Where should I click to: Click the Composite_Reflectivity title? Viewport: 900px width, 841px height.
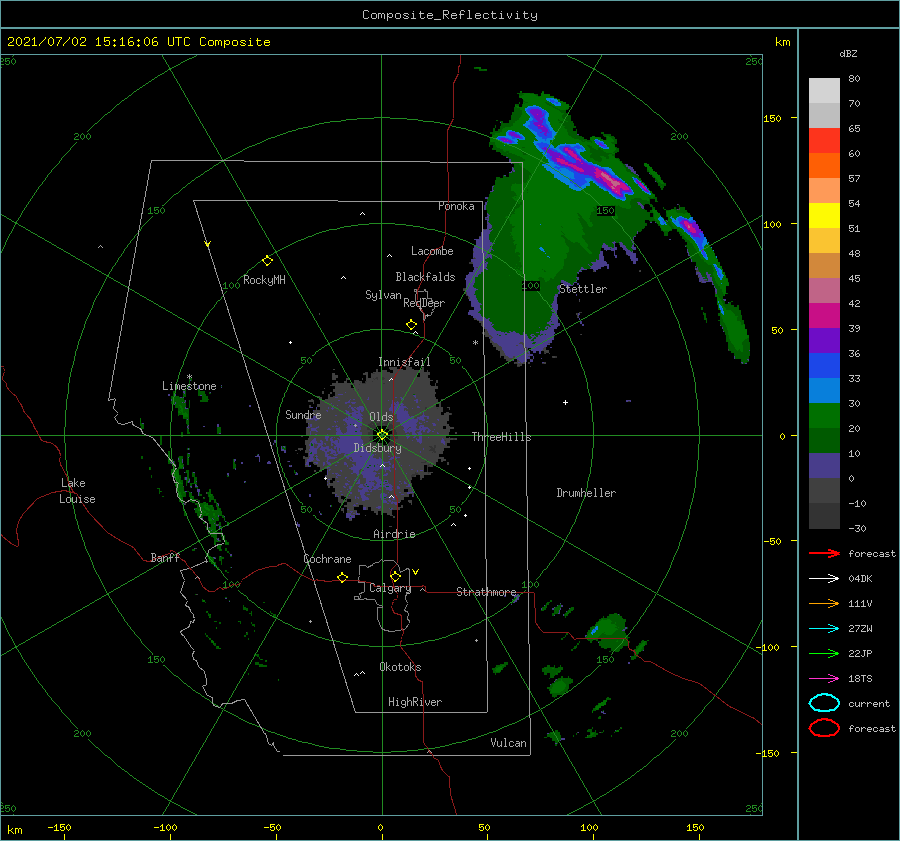pyautogui.click(x=450, y=15)
